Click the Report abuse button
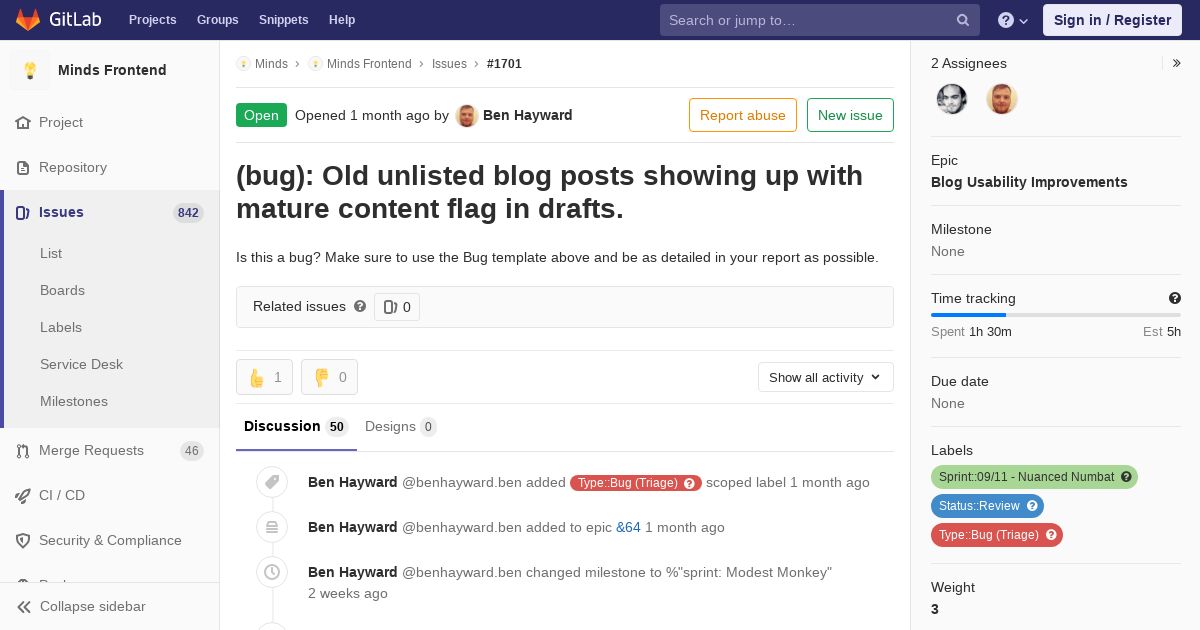This screenshot has width=1200, height=630. pos(743,115)
